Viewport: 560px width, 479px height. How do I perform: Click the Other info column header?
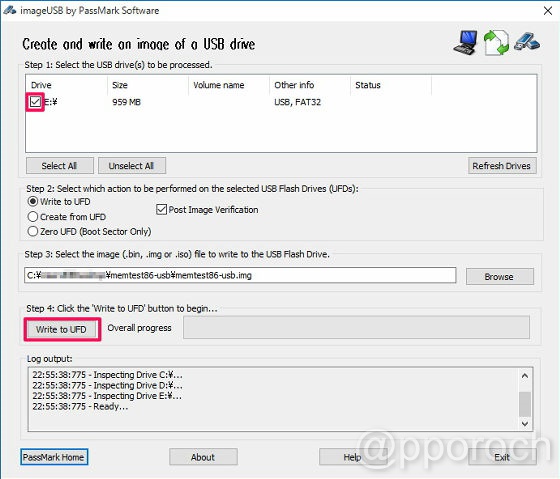coord(310,85)
